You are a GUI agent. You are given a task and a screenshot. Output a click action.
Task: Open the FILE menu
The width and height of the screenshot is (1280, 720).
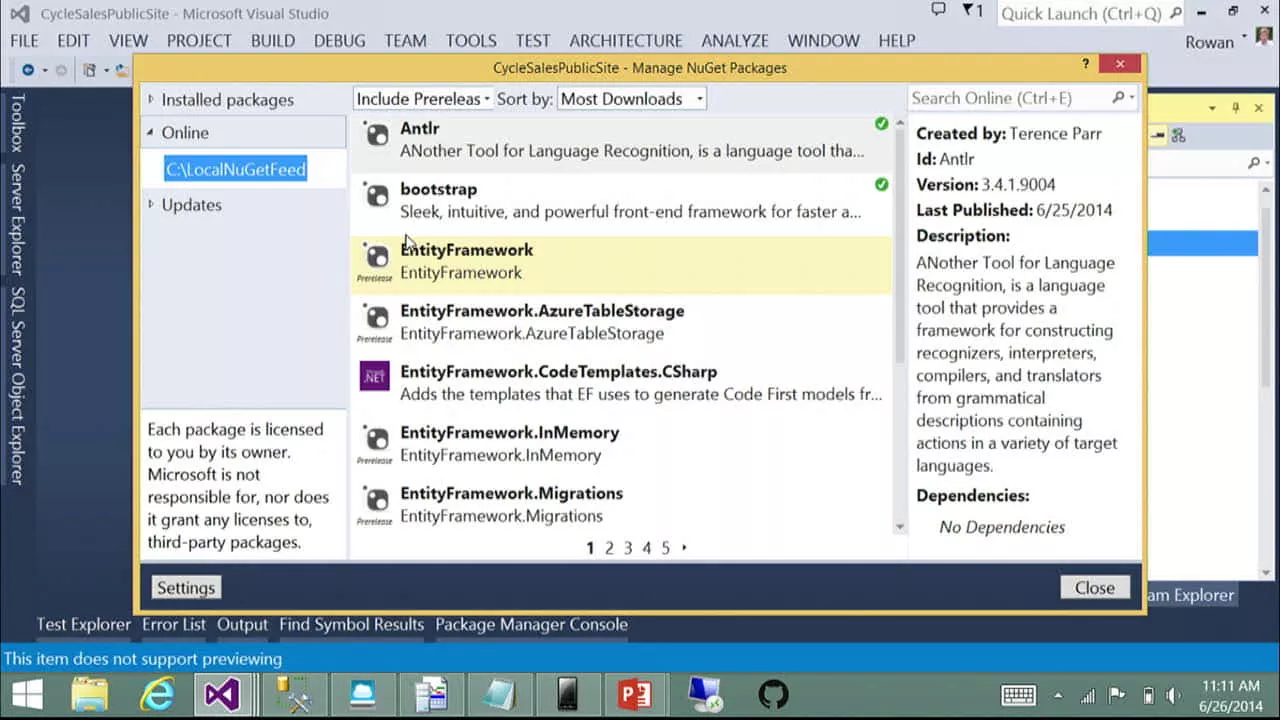[24, 40]
